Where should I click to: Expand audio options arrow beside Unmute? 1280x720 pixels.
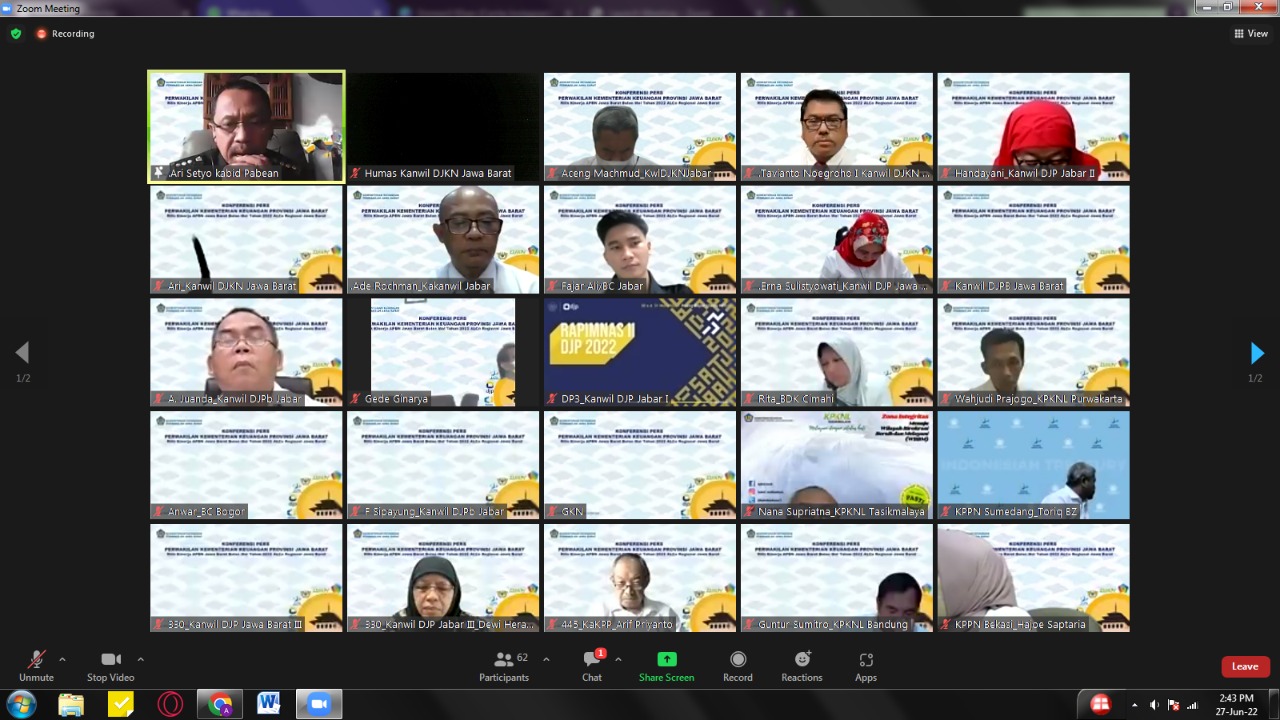(62, 659)
